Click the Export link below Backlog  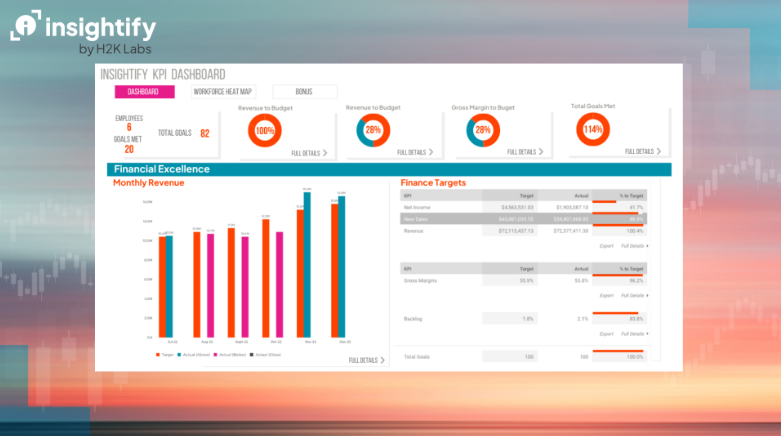[606, 334]
